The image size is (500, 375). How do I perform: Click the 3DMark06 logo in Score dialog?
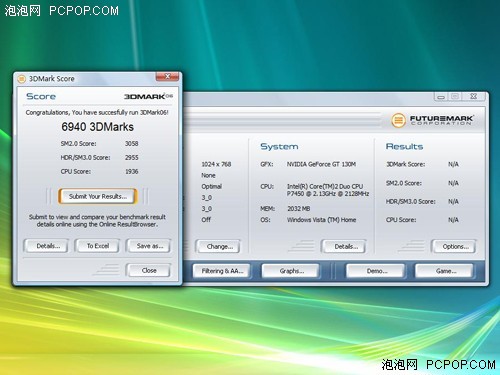(148, 96)
